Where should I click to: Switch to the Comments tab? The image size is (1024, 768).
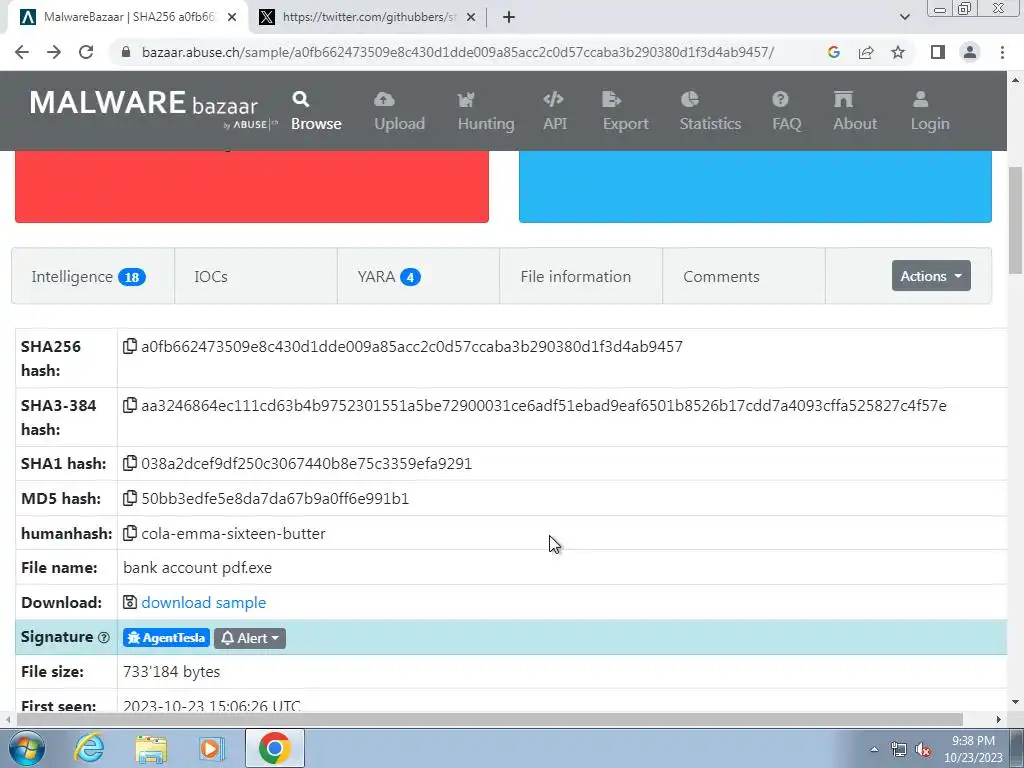[743, 276]
